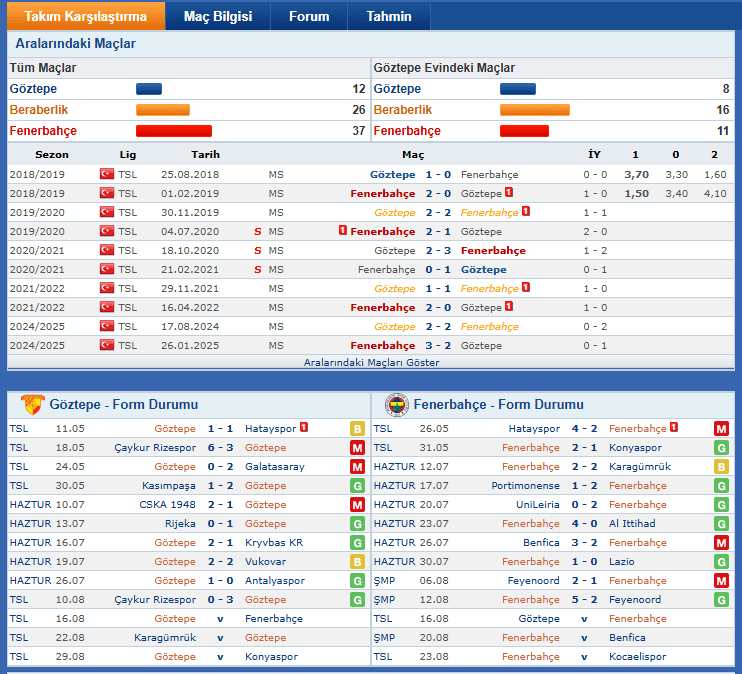Click the Aralarındaki Maçları Göster link
Screen dimensions: 742x674
pos(371,363)
